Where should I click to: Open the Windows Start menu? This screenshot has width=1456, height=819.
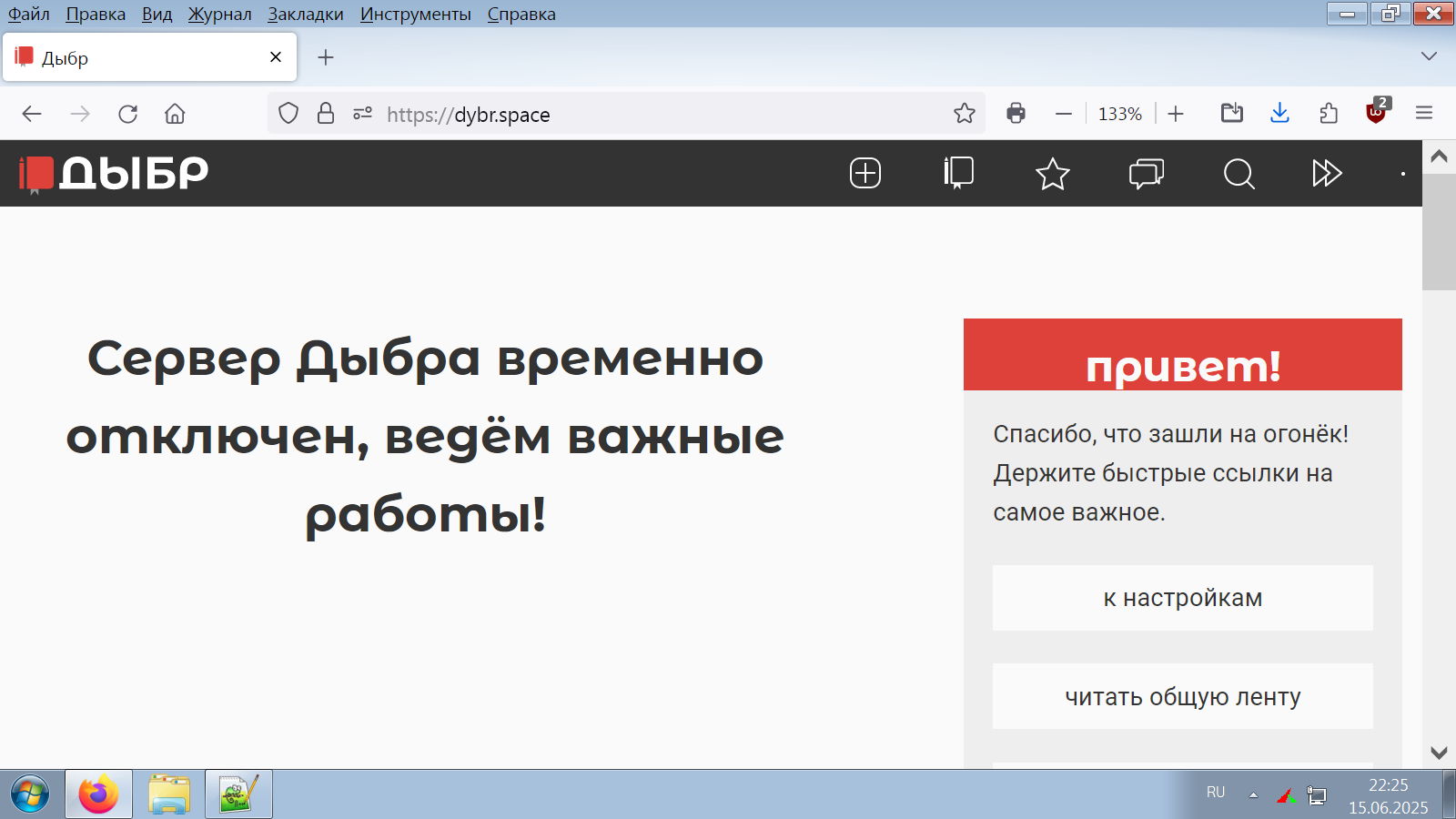pos(30,794)
